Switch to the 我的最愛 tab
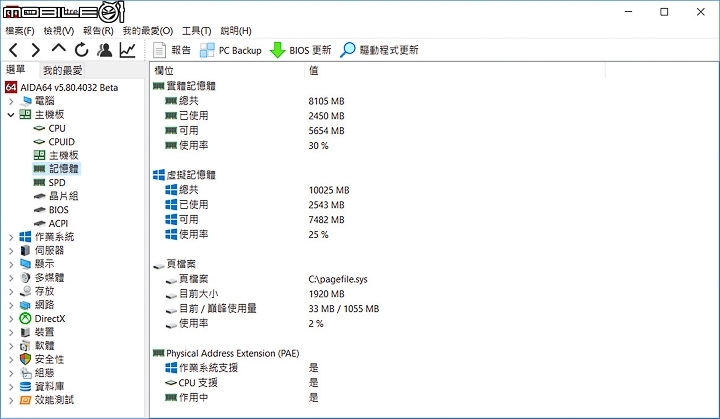This screenshot has width=720, height=419. click(62, 70)
